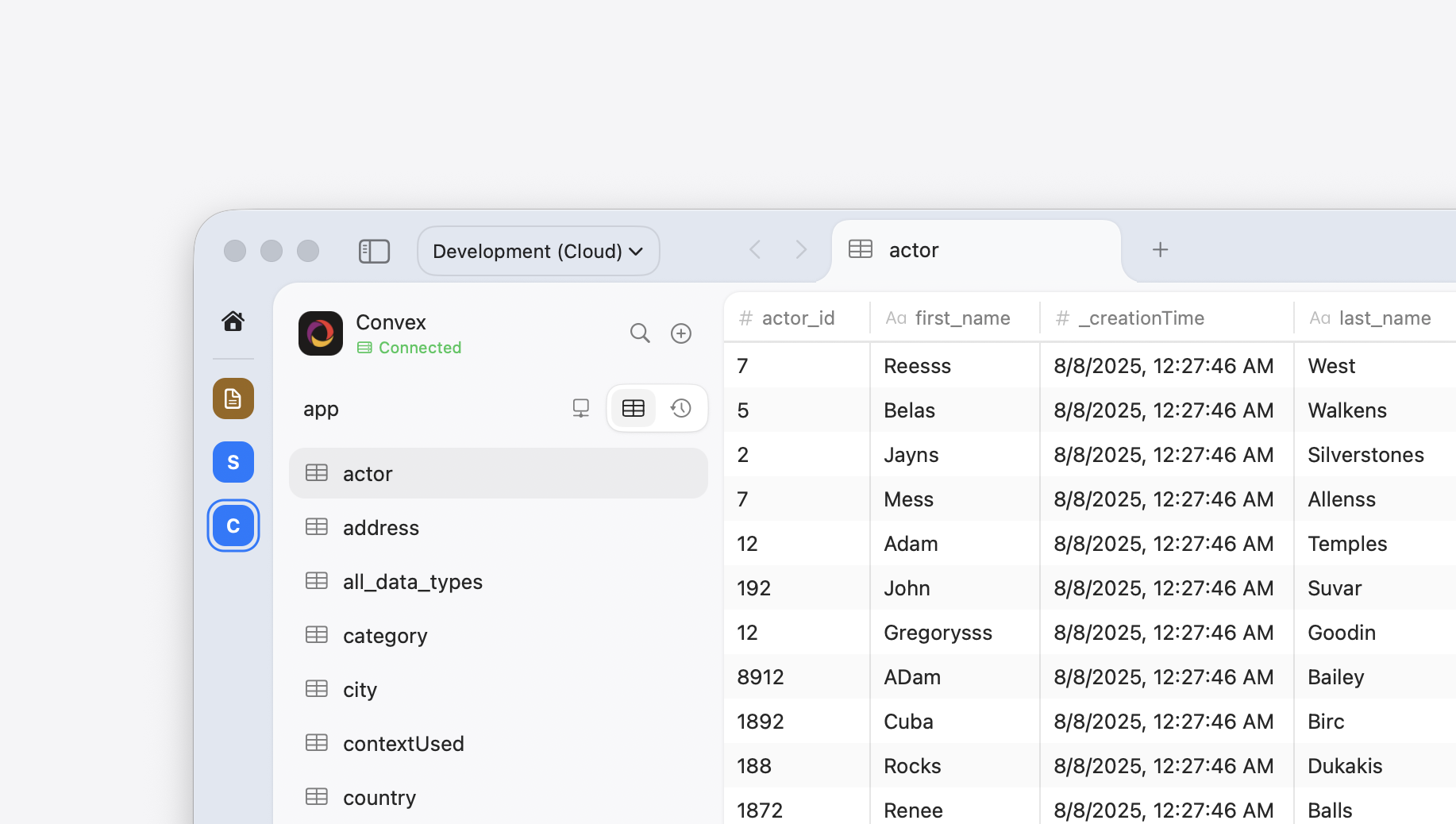The width and height of the screenshot is (1456, 824).
Task: Open the all_data_types table
Action: [499, 582]
